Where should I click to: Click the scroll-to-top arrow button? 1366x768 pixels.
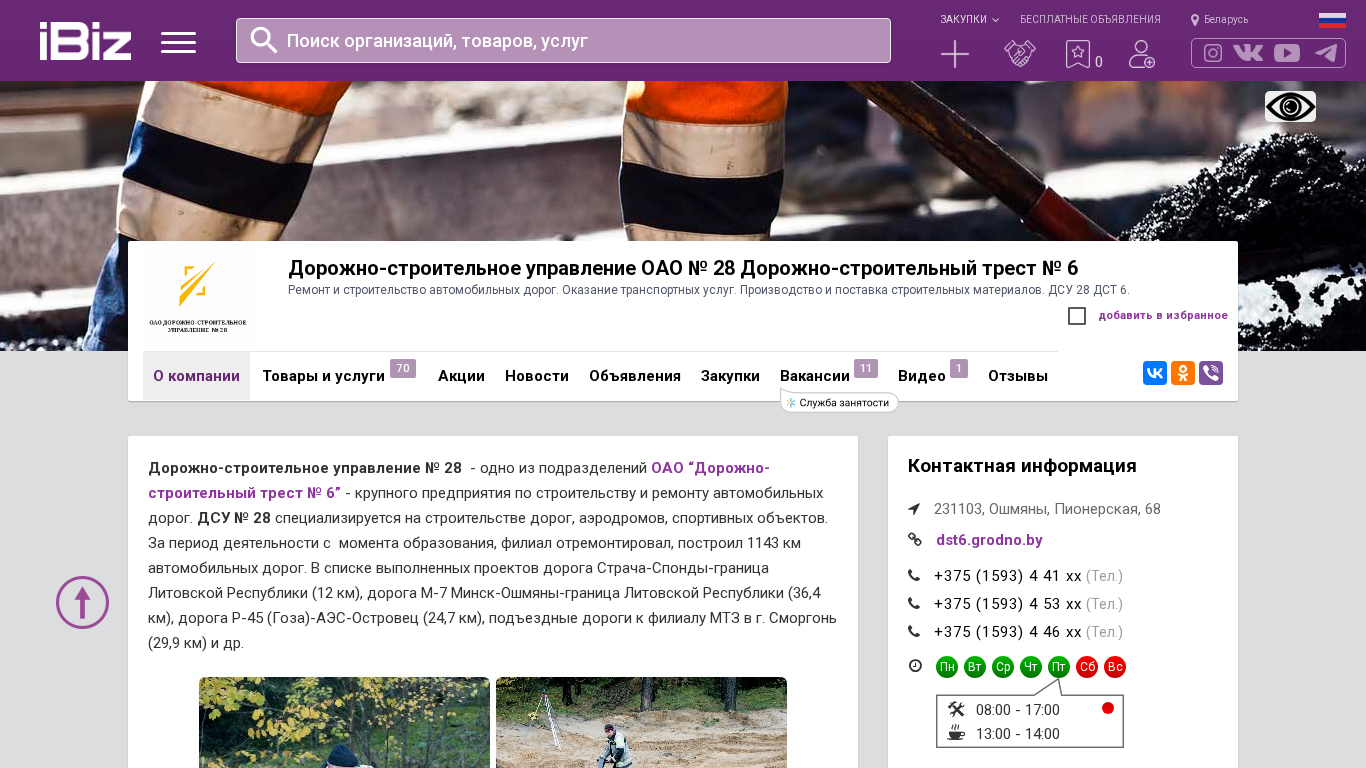pyautogui.click(x=82, y=602)
